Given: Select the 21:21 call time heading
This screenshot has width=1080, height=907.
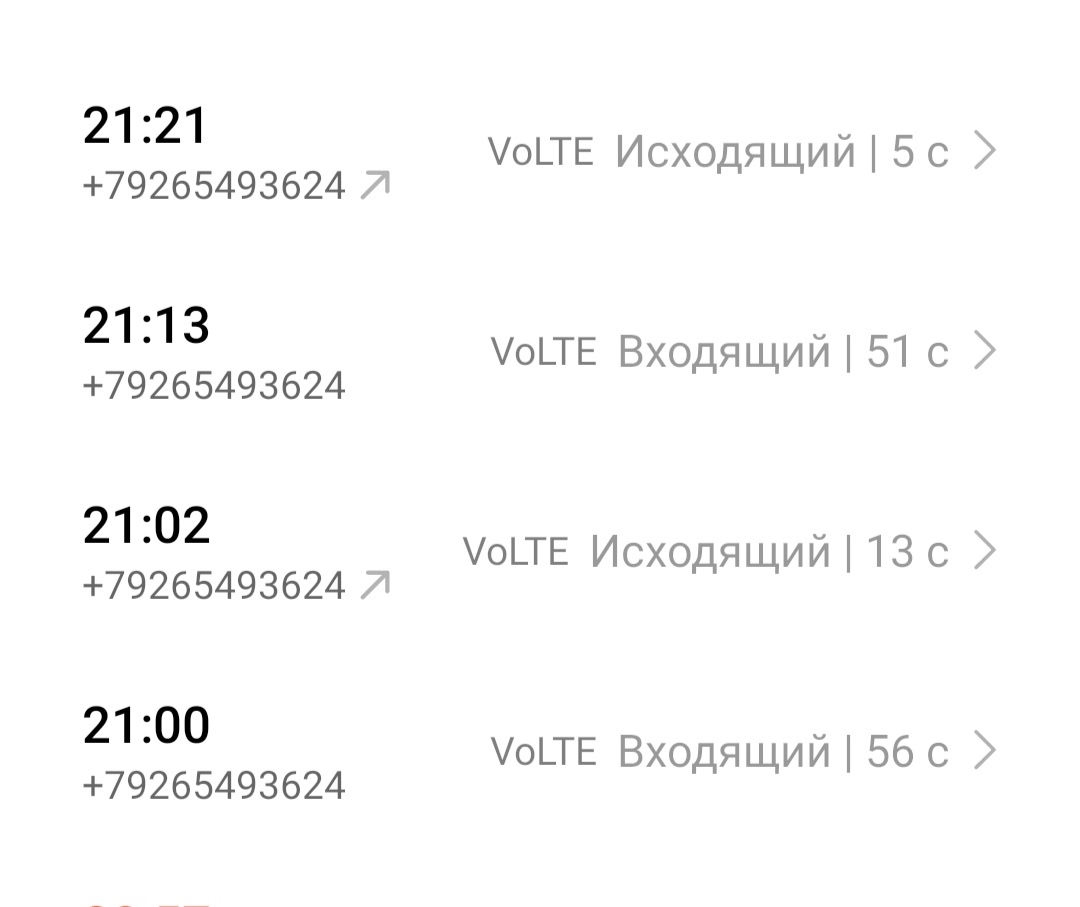Looking at the screenshot, I should click(145, 126).
